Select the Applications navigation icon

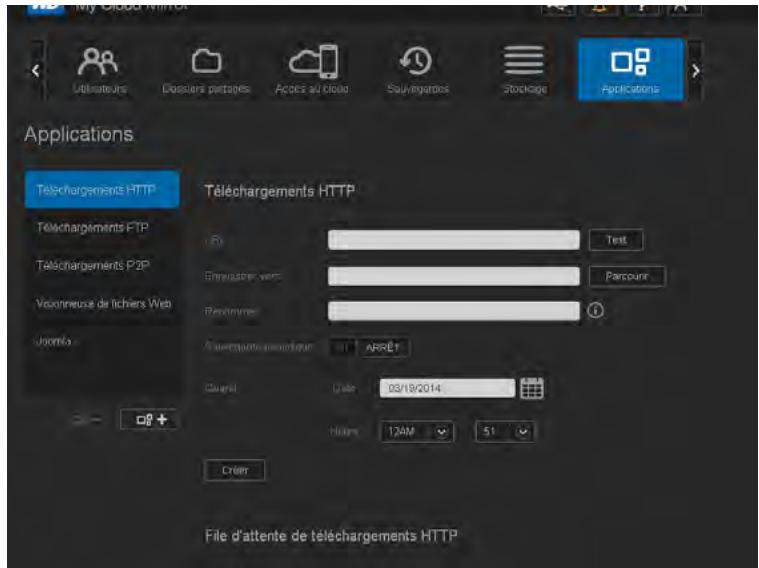631,70
